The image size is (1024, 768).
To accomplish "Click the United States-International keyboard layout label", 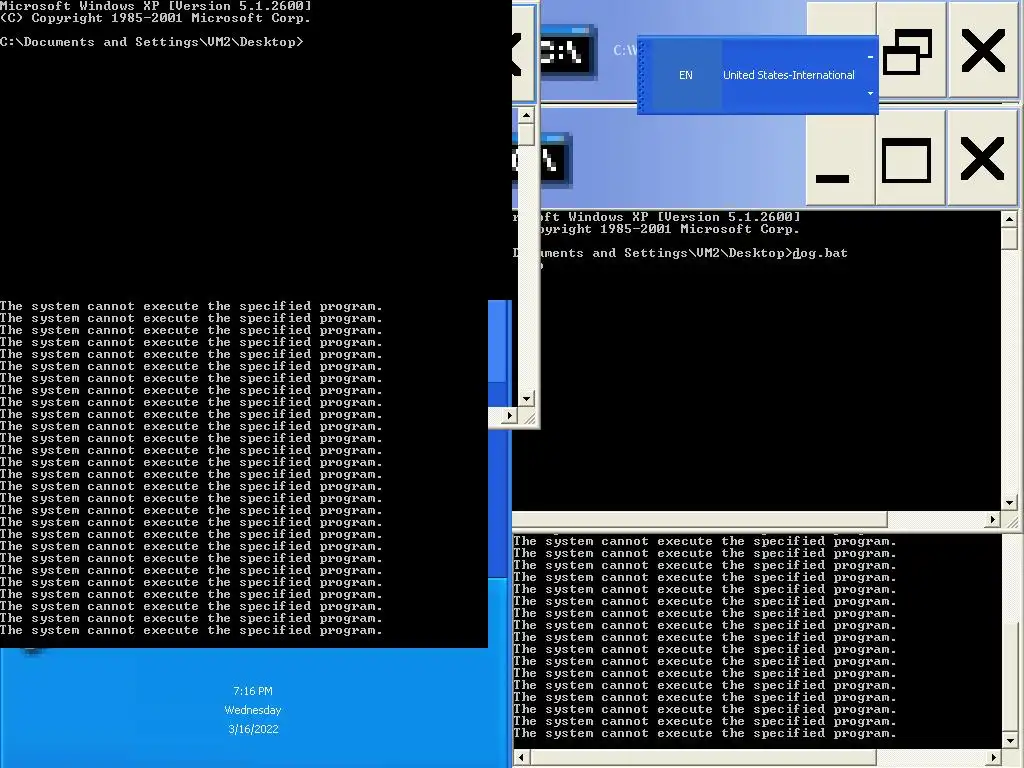I will [x=788, y=75].
